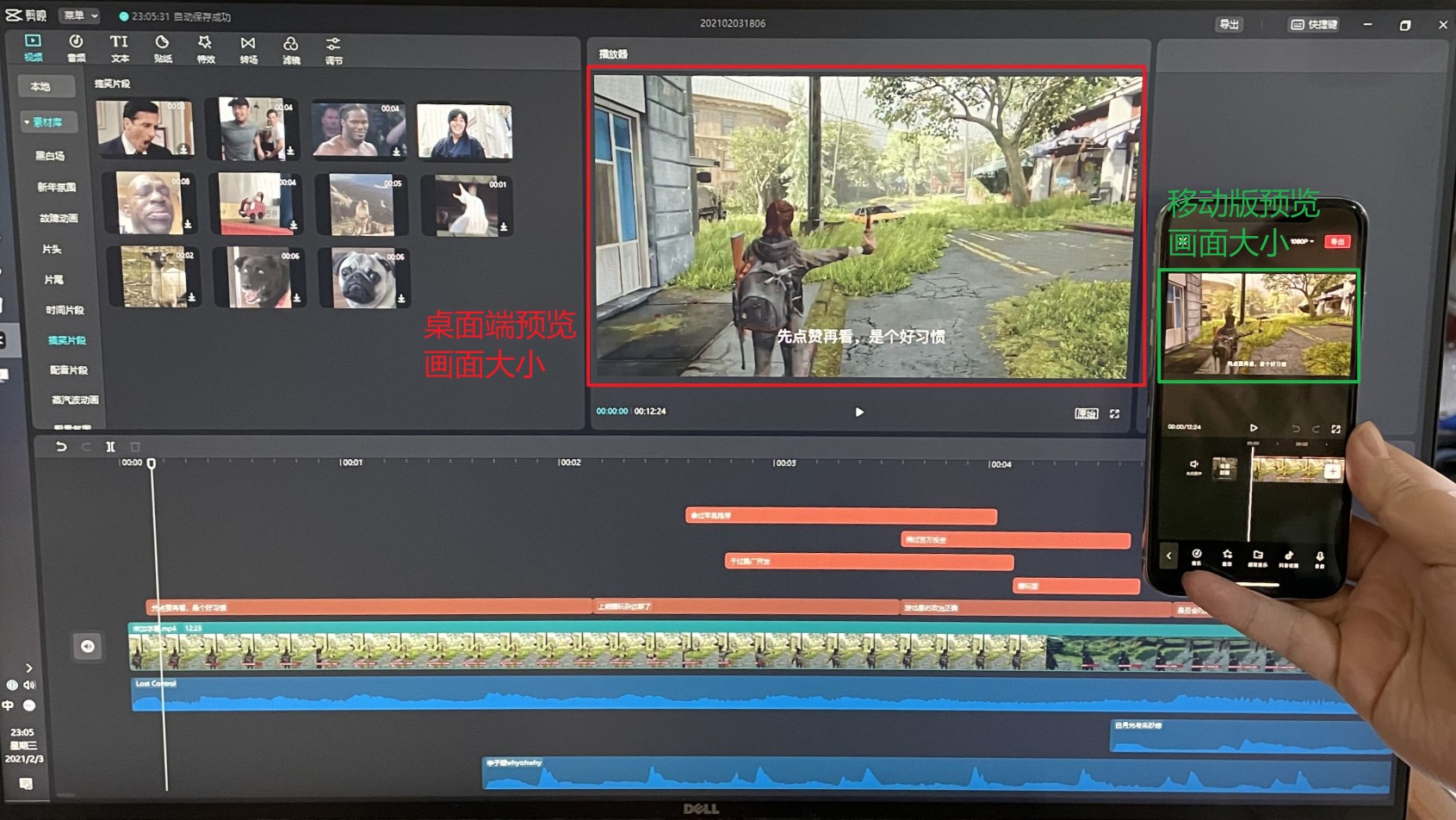Select the 配音片段 category

[69, 370]
